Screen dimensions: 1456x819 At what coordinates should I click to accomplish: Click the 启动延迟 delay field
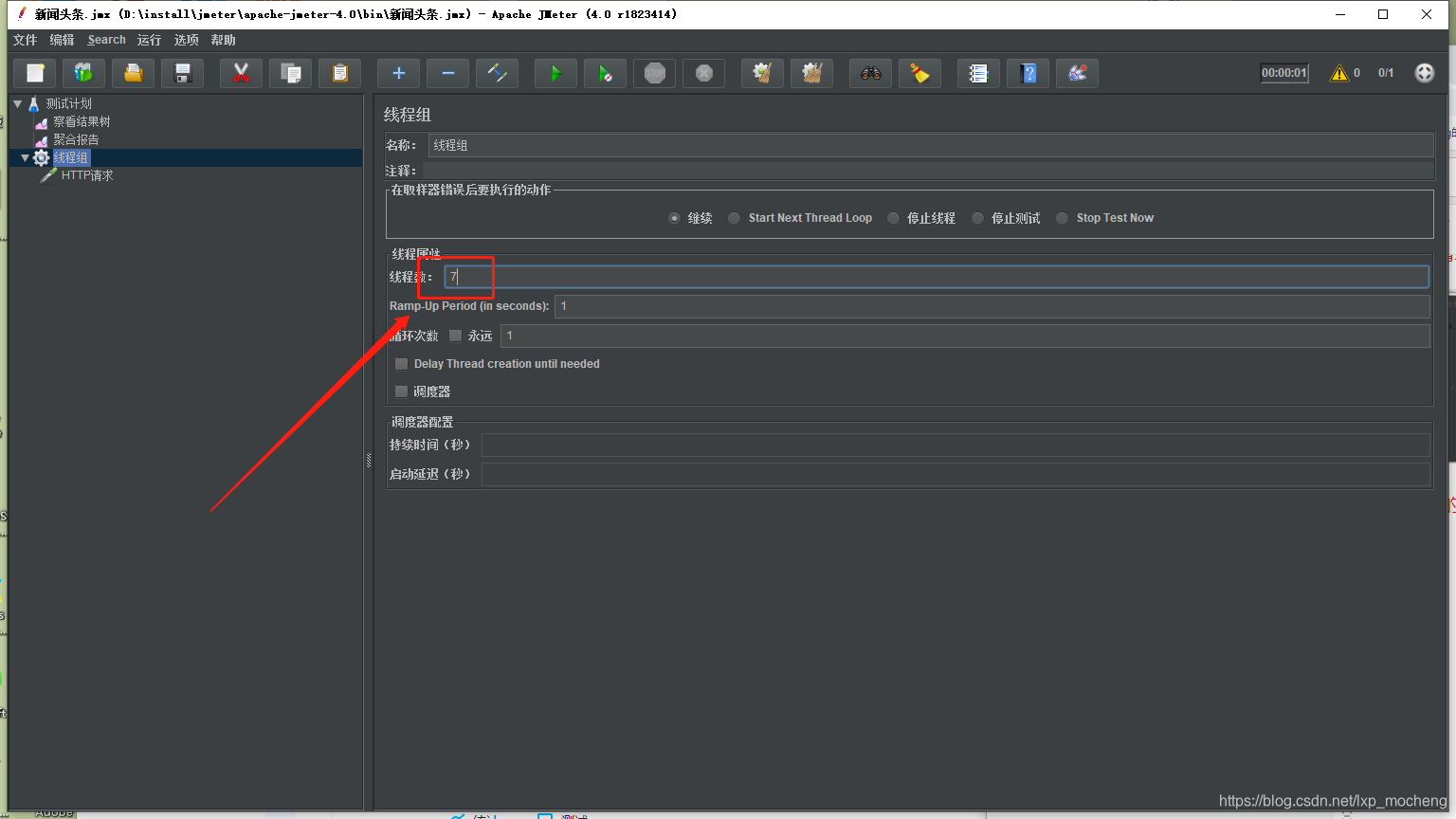click(955, 474)
